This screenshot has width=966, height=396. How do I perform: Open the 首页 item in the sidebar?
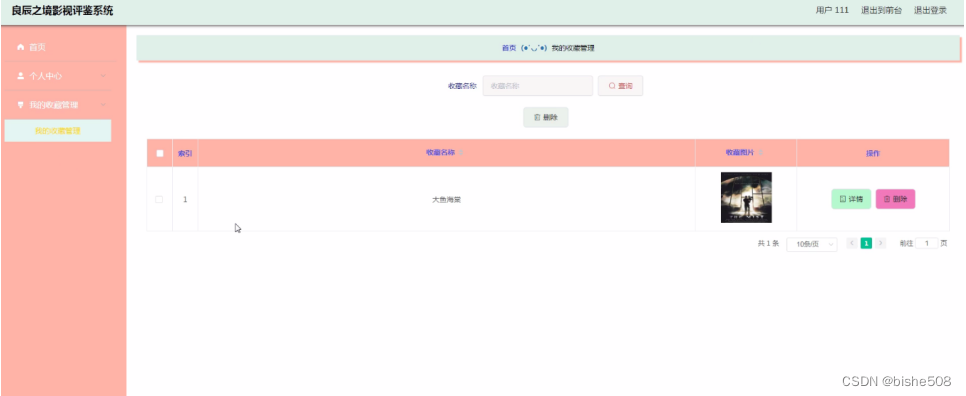point(60,47)
